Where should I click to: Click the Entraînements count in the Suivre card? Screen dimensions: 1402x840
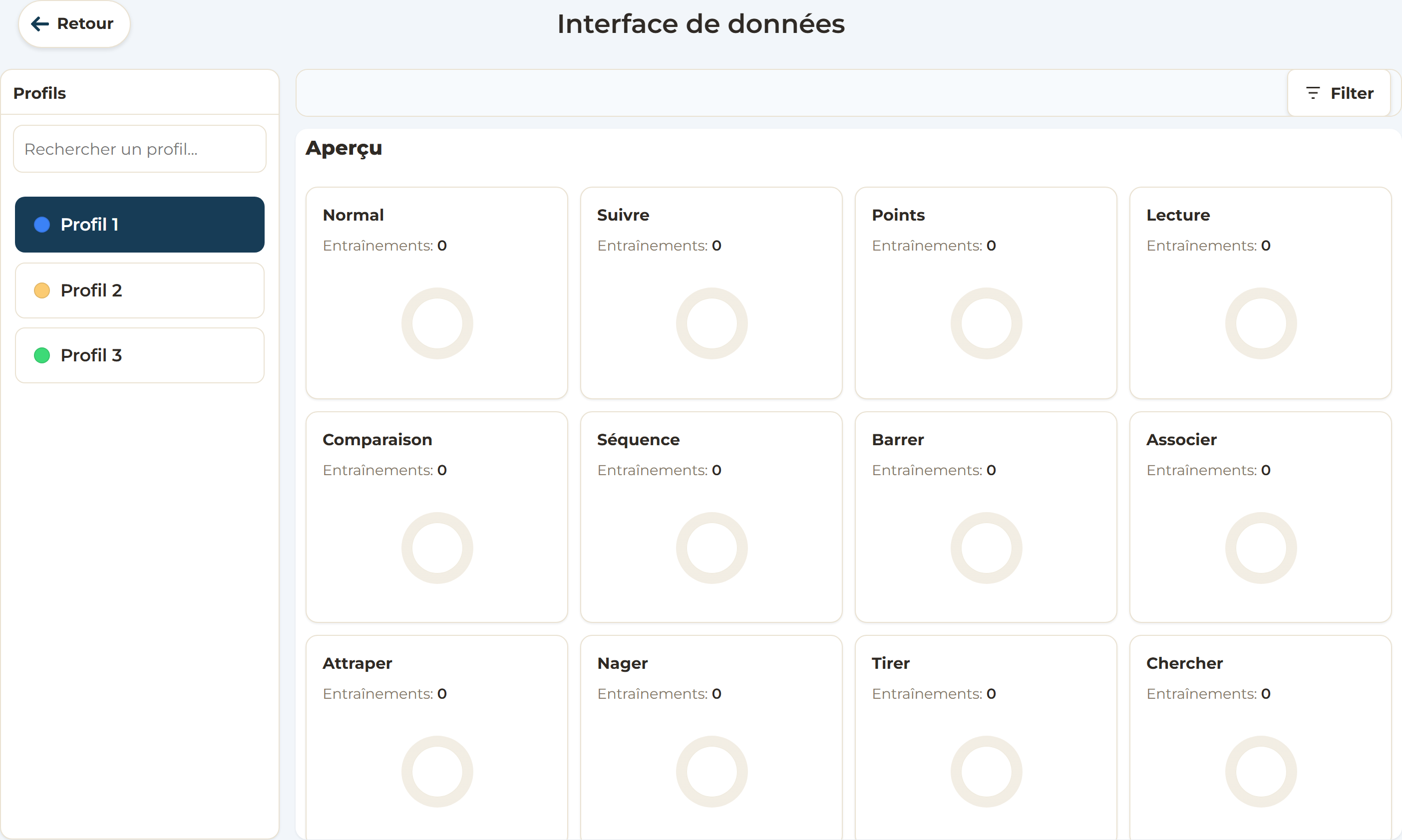coord(660,246)
